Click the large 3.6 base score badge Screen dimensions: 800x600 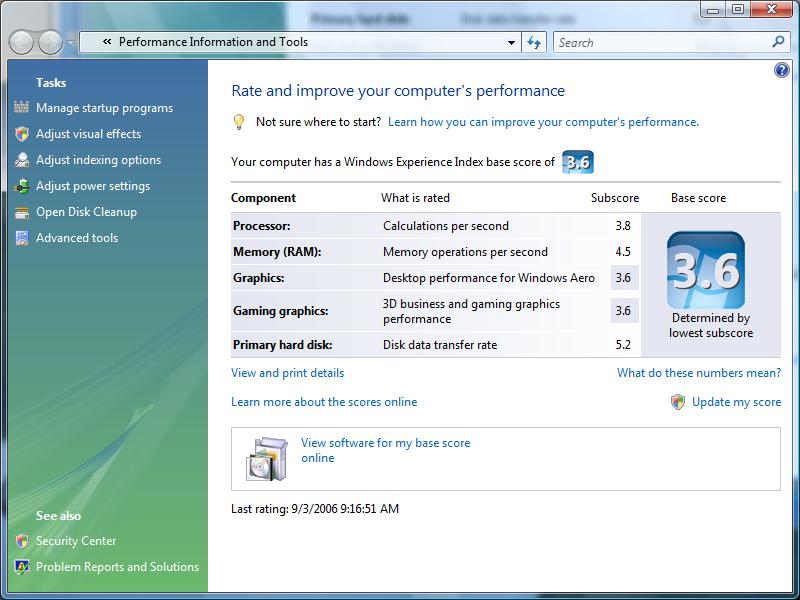coord(706,270)
